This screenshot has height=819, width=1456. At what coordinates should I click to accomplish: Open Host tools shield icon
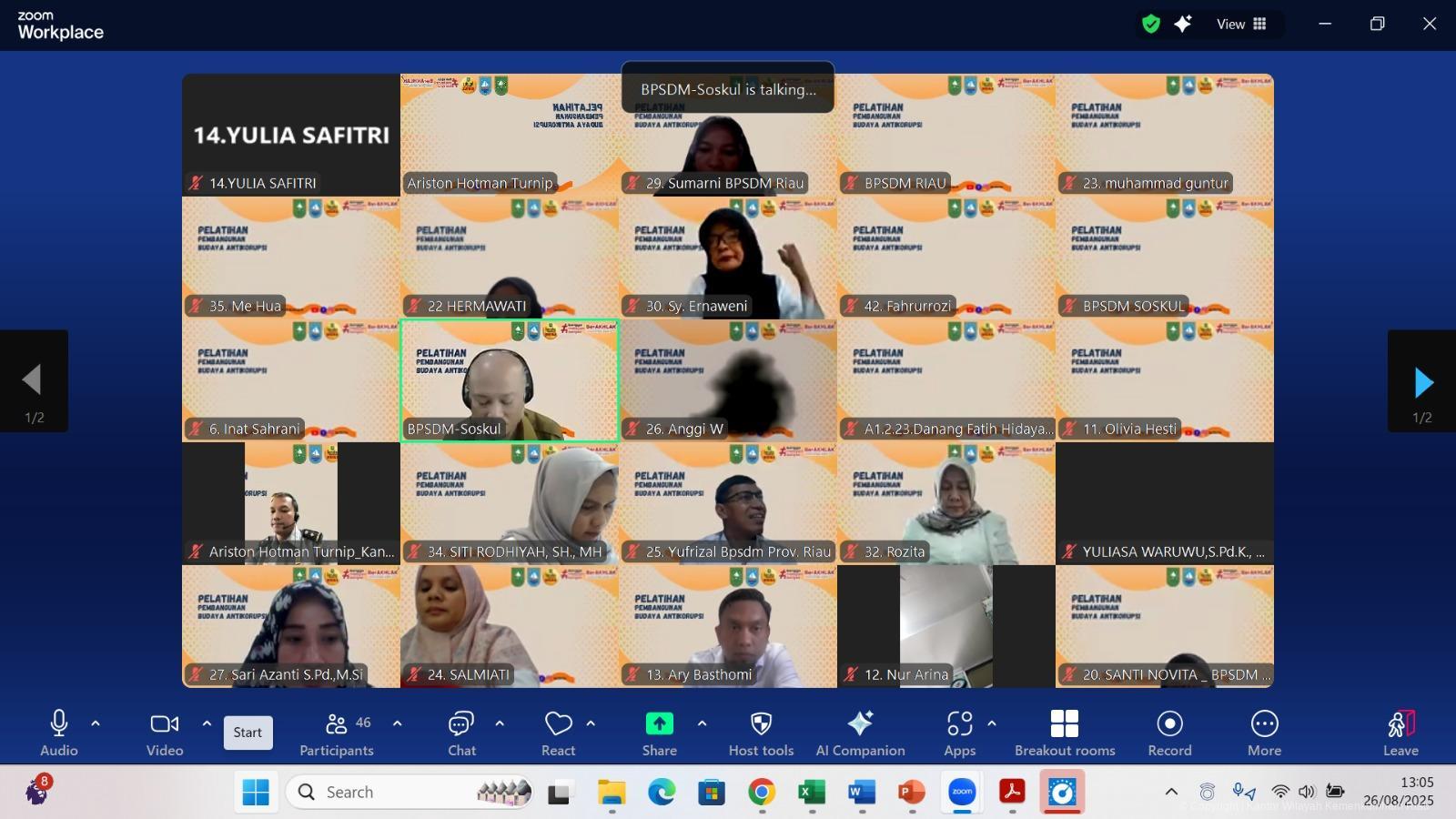[761, 733]
